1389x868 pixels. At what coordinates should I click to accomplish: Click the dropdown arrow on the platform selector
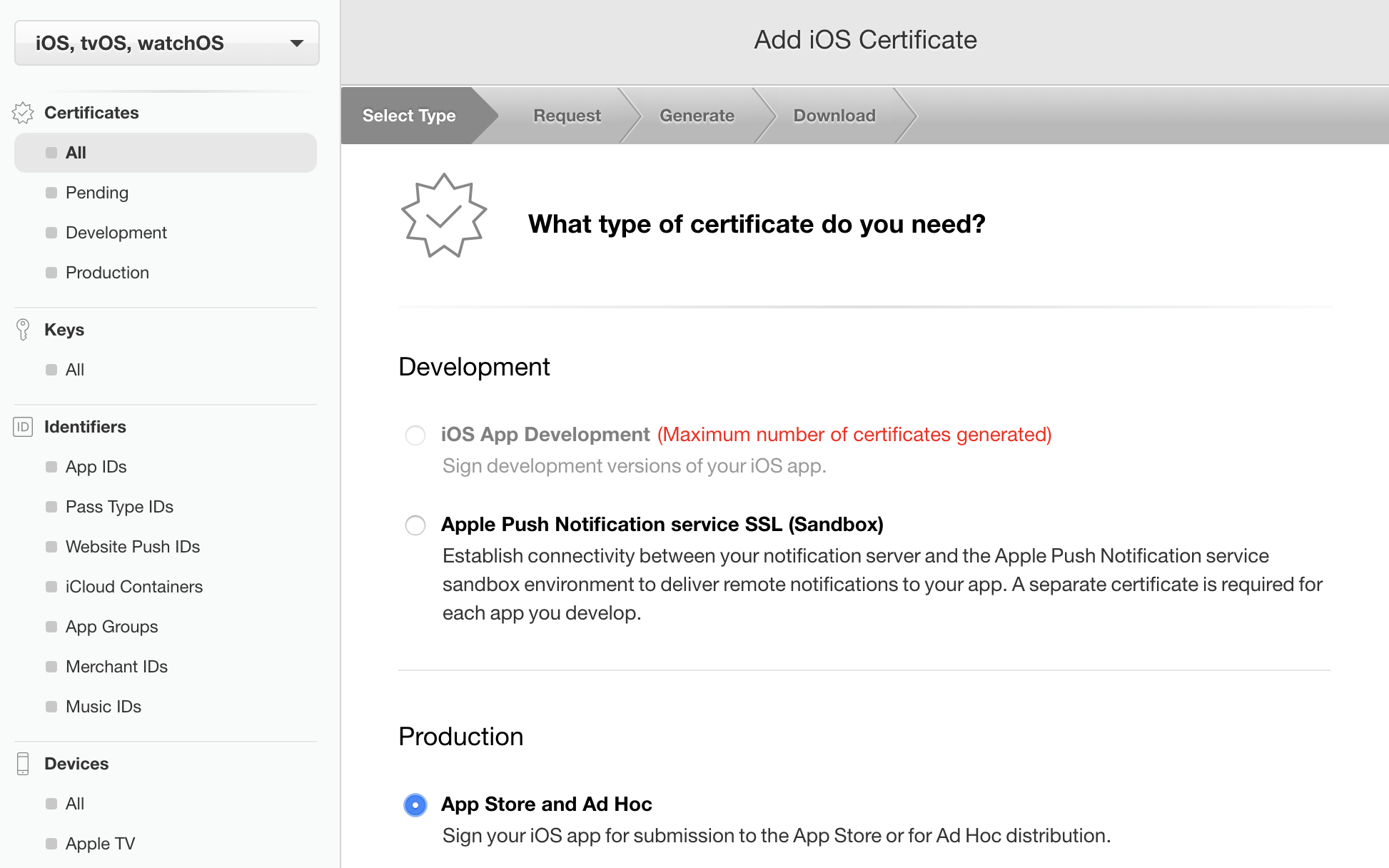297,43
